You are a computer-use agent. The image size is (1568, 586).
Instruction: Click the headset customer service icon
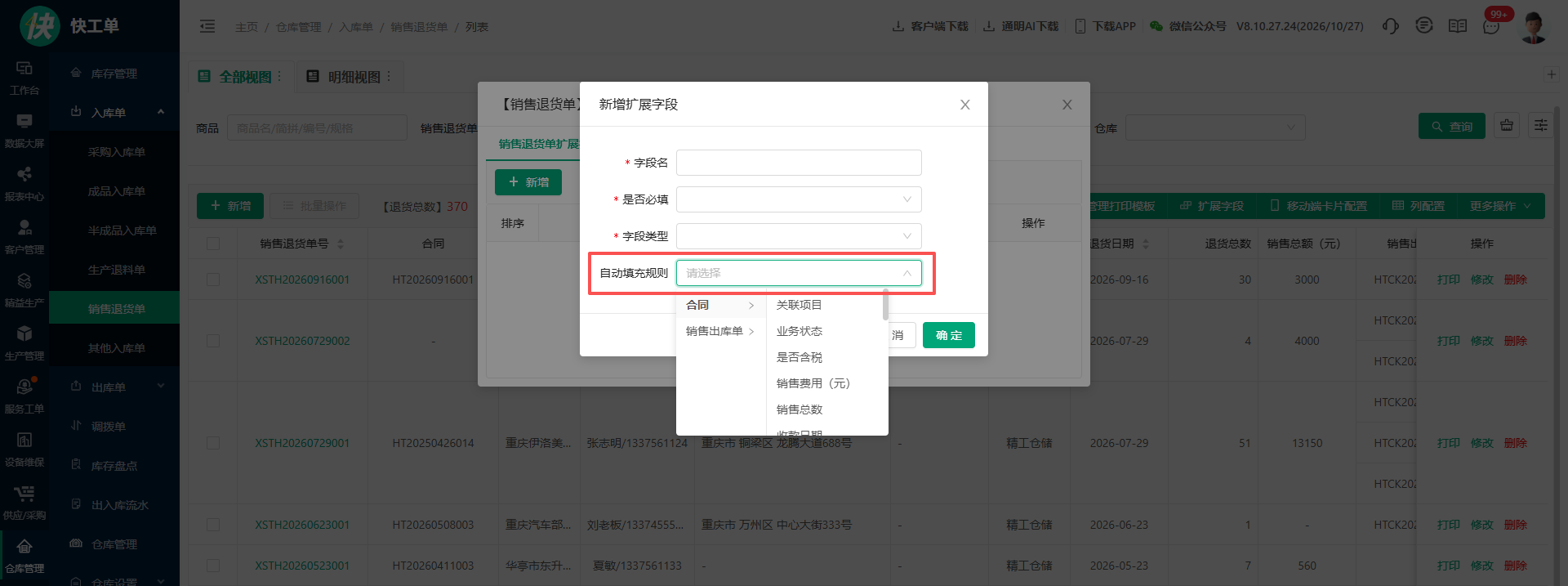pyautogui.click(x=1390, y=26)
